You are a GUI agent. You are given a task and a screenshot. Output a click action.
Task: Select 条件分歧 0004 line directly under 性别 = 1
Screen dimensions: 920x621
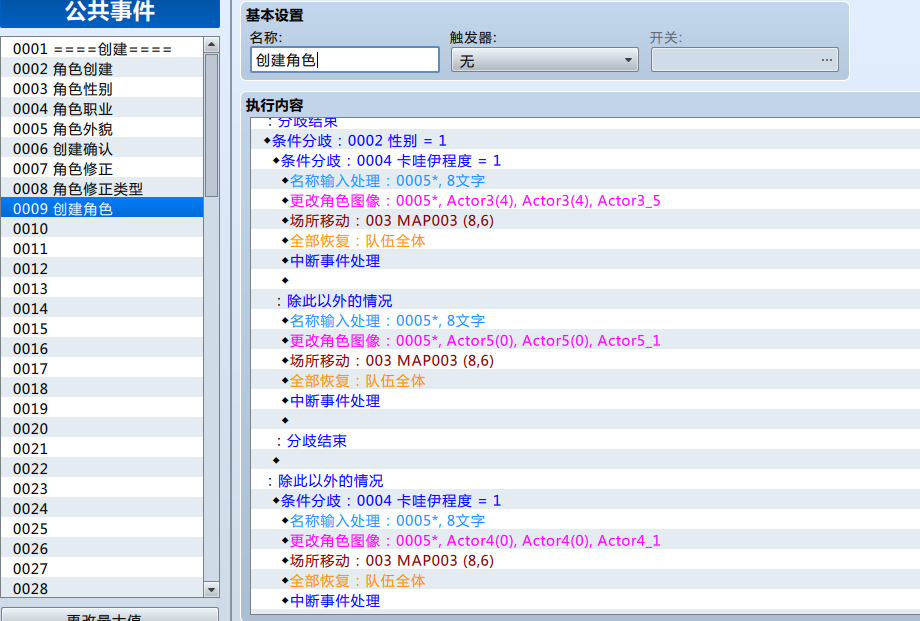tap(586, 160)
